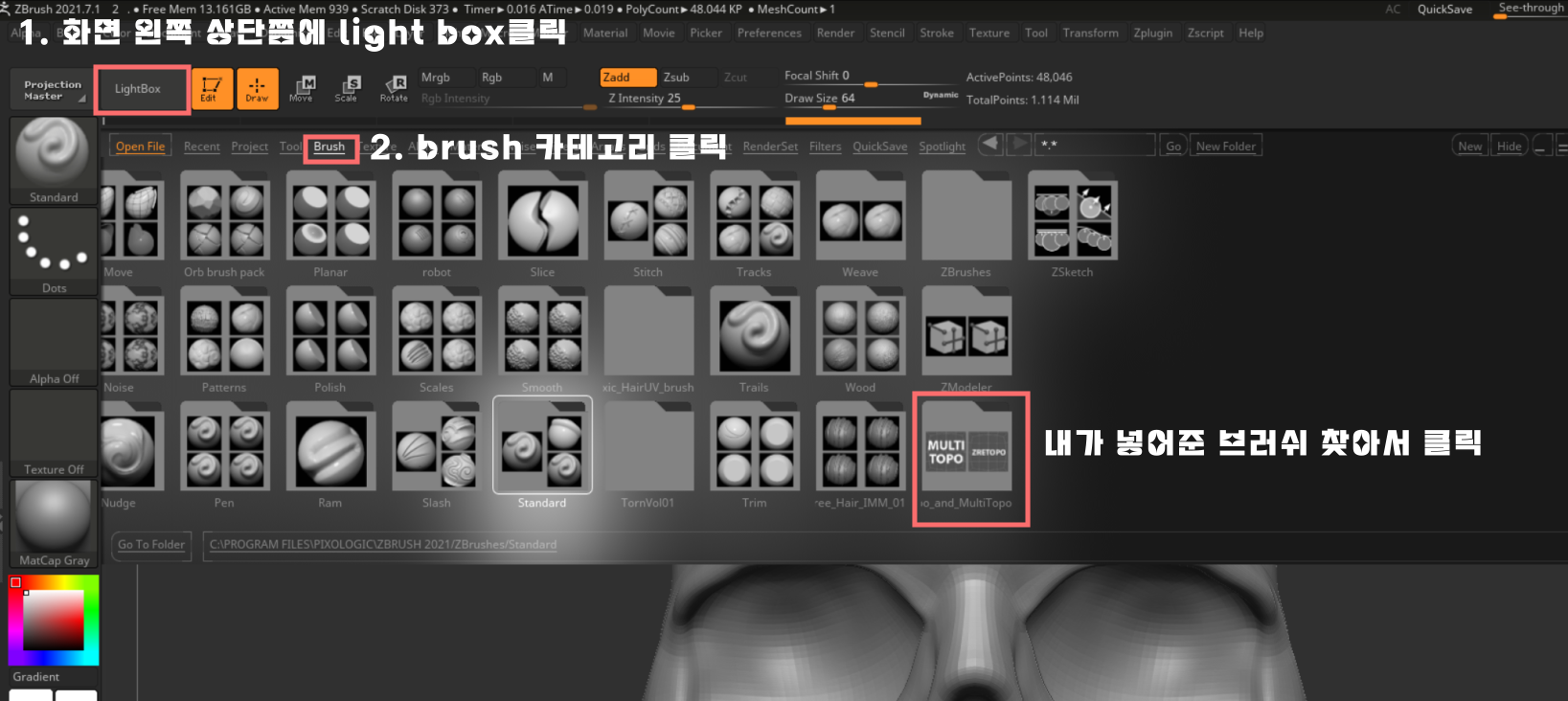Open Projection Master
Viewport: 1568px width, 701px height.
(x=53, y=90)
